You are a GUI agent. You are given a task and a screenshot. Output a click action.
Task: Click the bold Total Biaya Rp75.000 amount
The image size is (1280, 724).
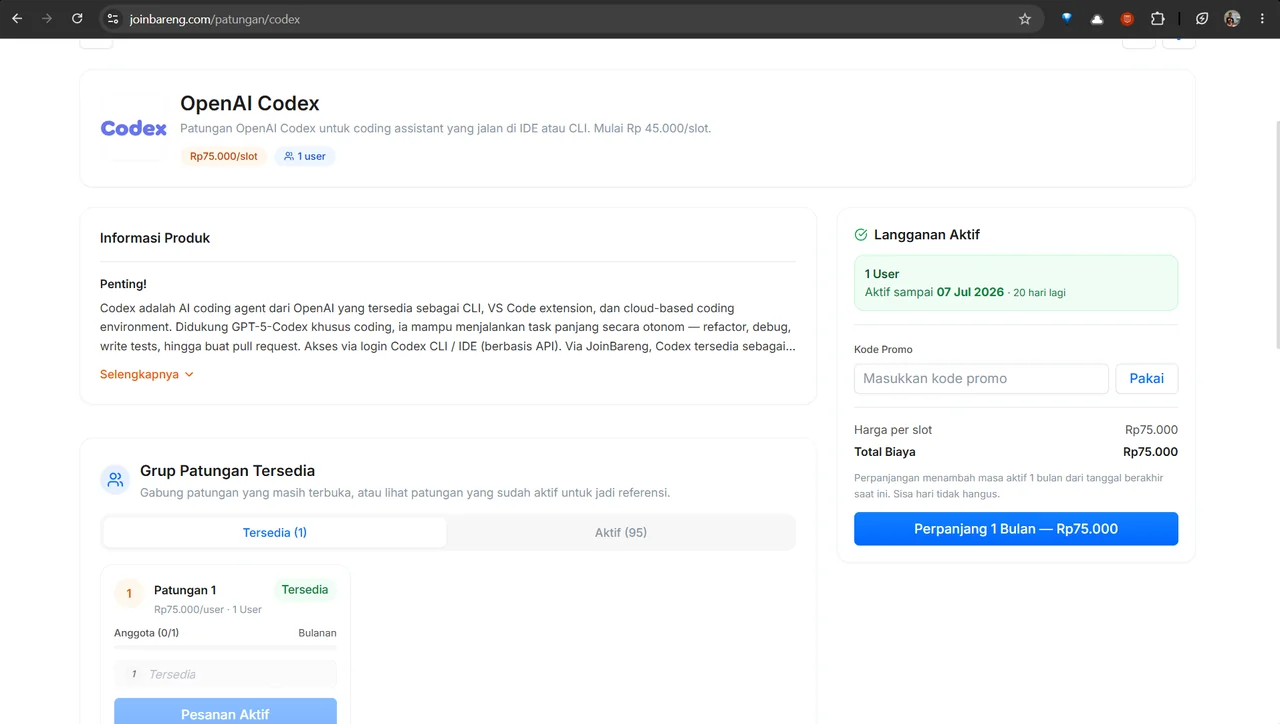(1150, 452)
